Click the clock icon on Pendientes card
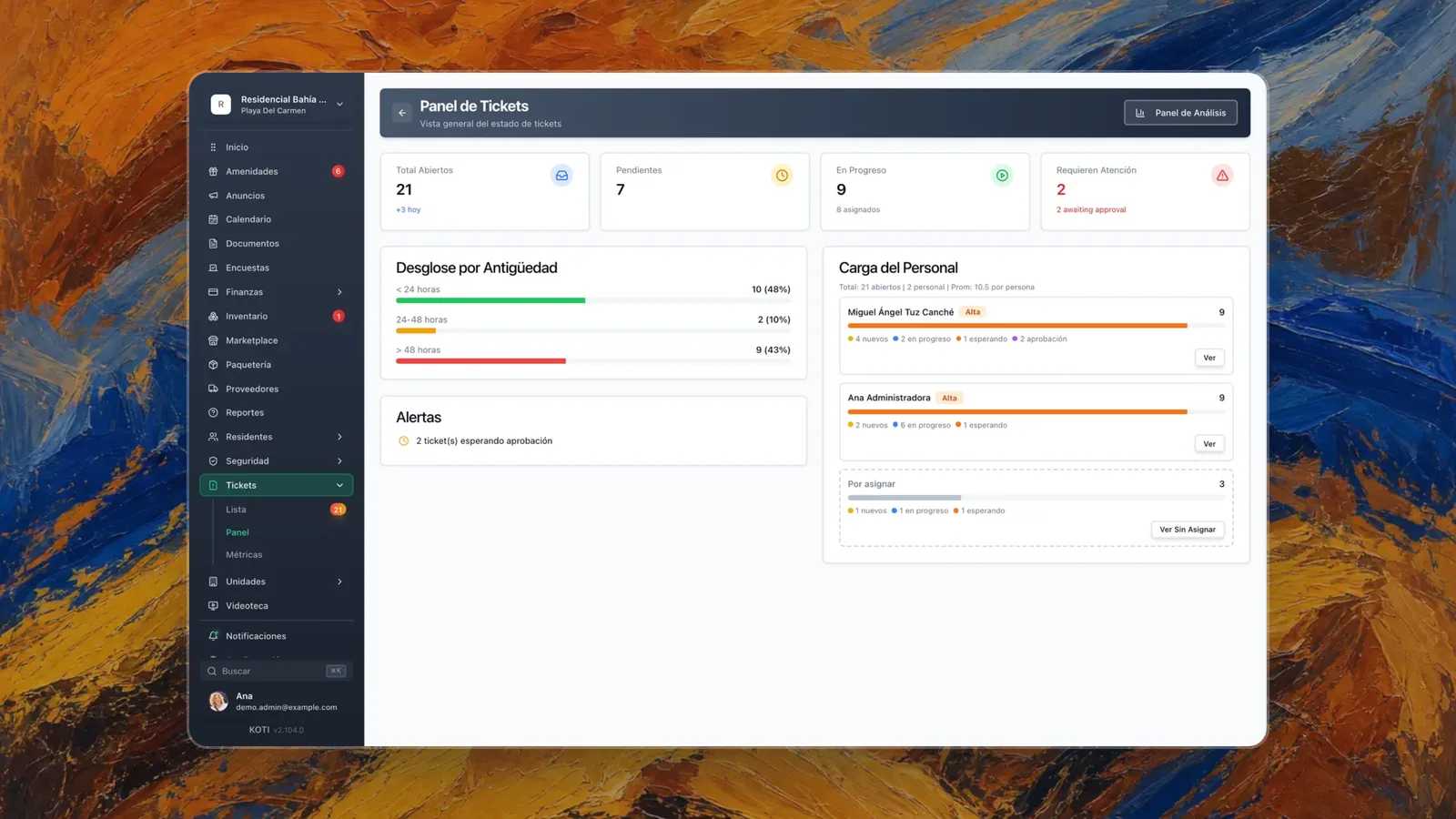 [782, 176]
